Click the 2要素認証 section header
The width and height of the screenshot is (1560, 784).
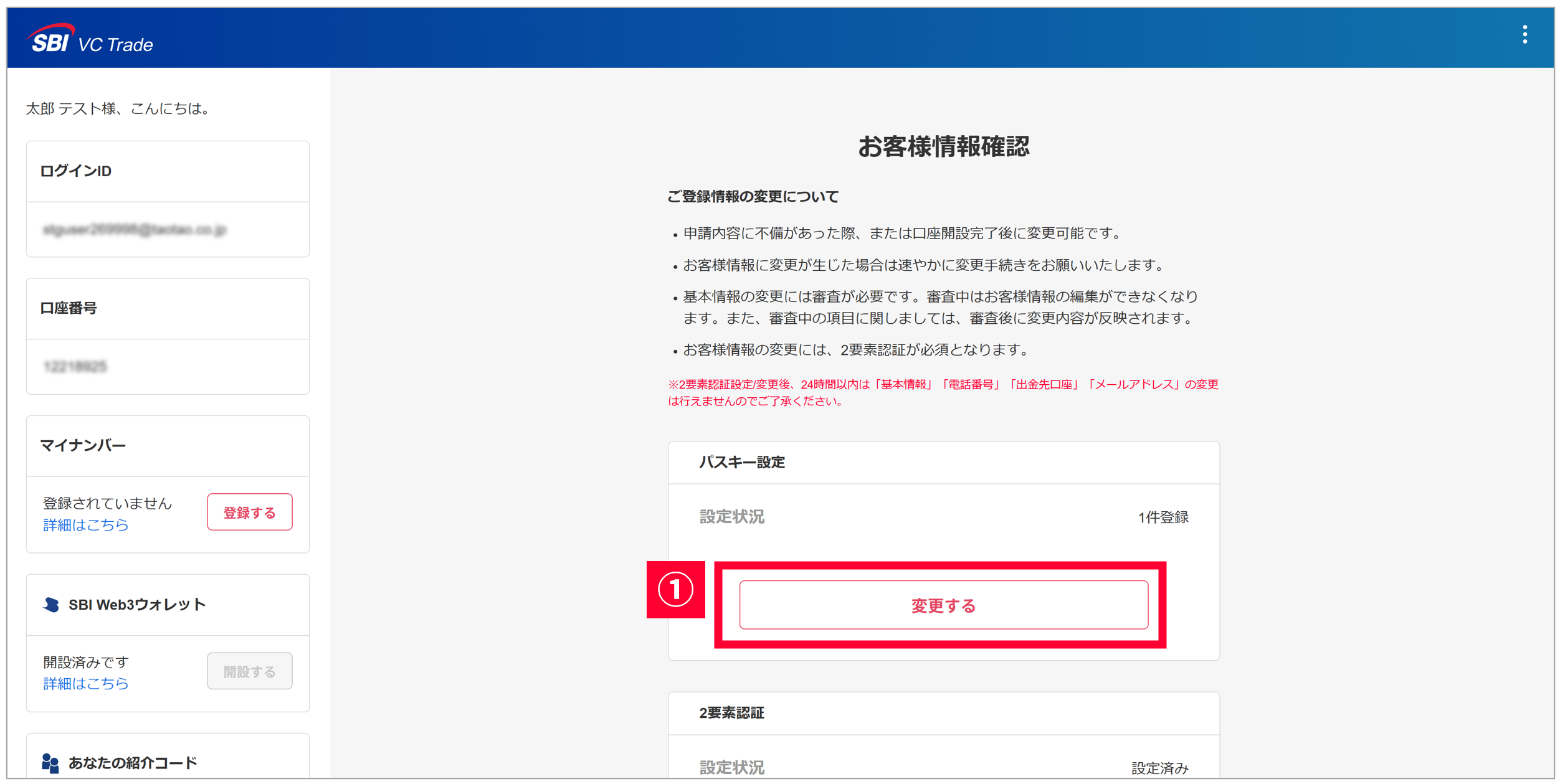pos(731,713)
